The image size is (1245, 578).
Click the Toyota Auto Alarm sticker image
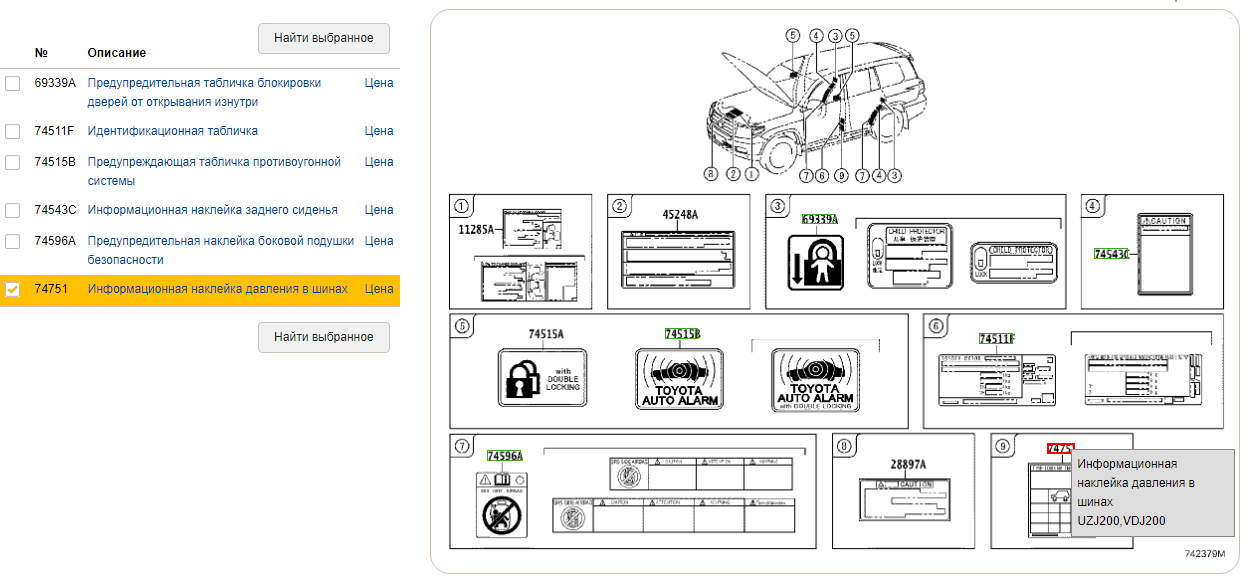(679, 378)
